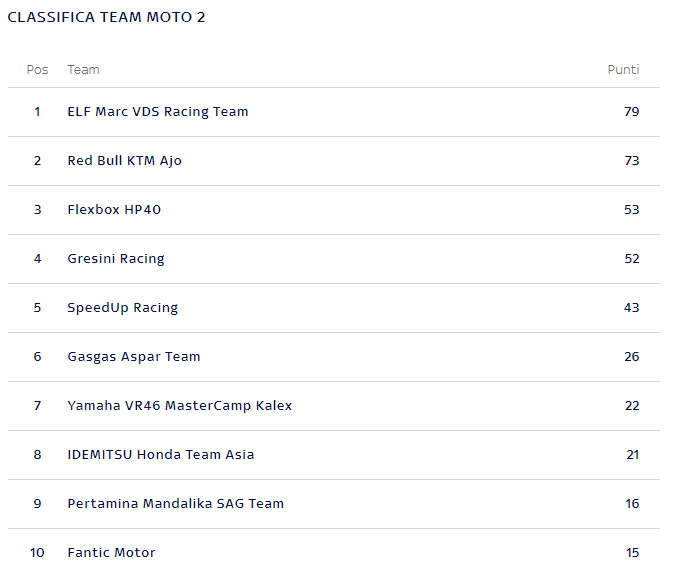Select the 73 points cell
Image resolution: width=676 pixels, height=577 pixels.
pos(632,161)
